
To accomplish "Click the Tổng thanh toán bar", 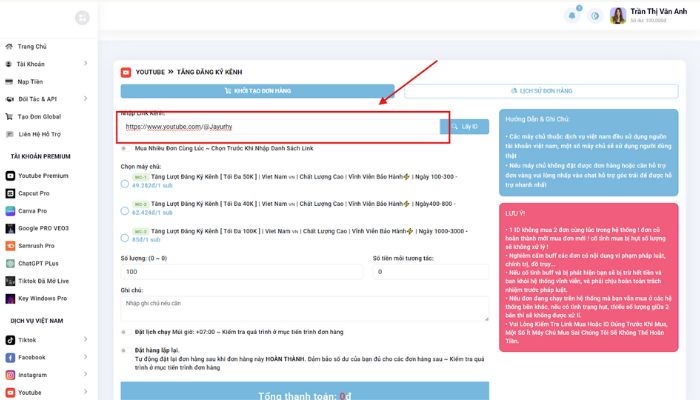I will (x=304, y=391).
